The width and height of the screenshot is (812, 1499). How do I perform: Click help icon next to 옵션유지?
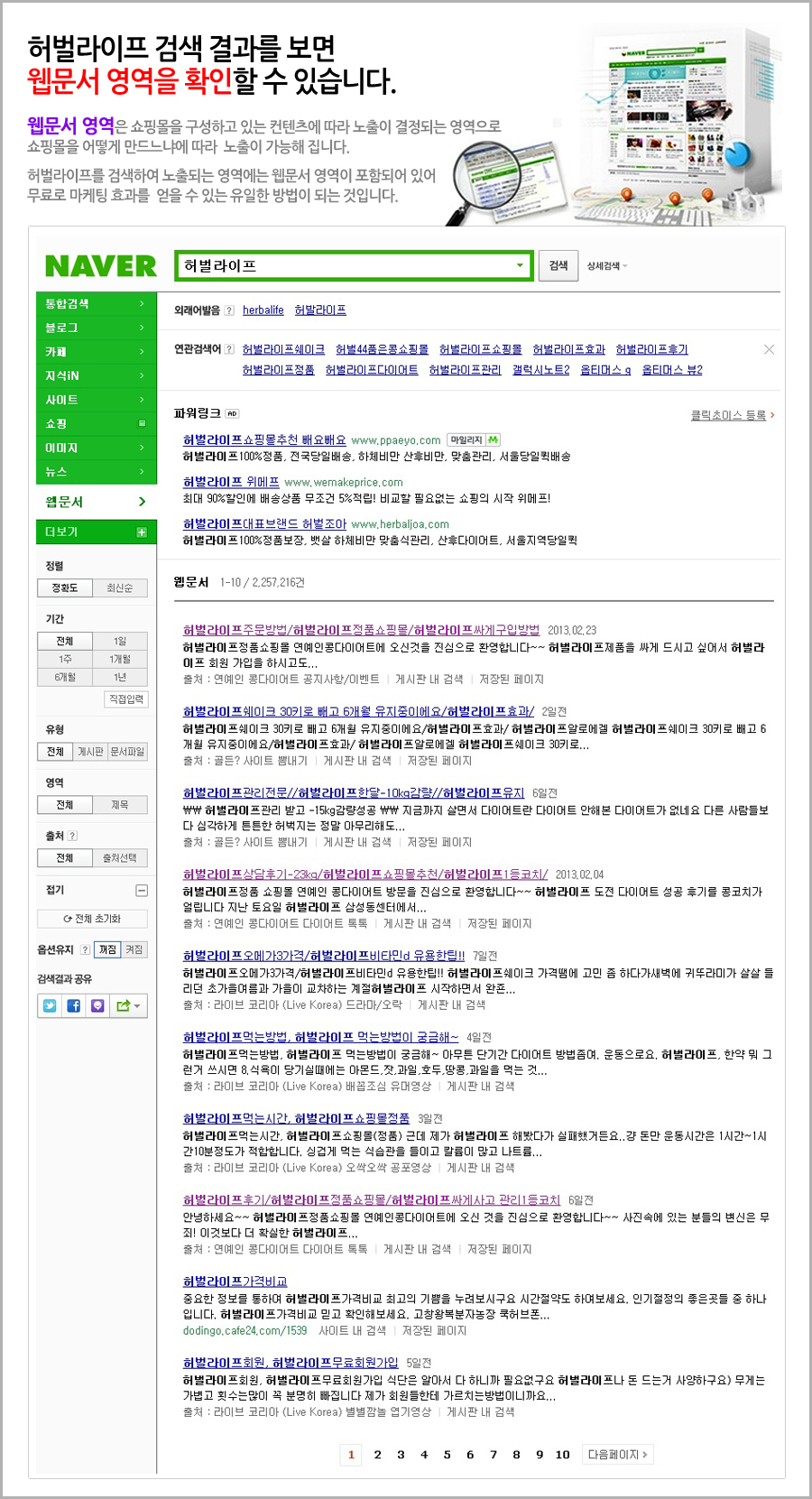[86, 949]
